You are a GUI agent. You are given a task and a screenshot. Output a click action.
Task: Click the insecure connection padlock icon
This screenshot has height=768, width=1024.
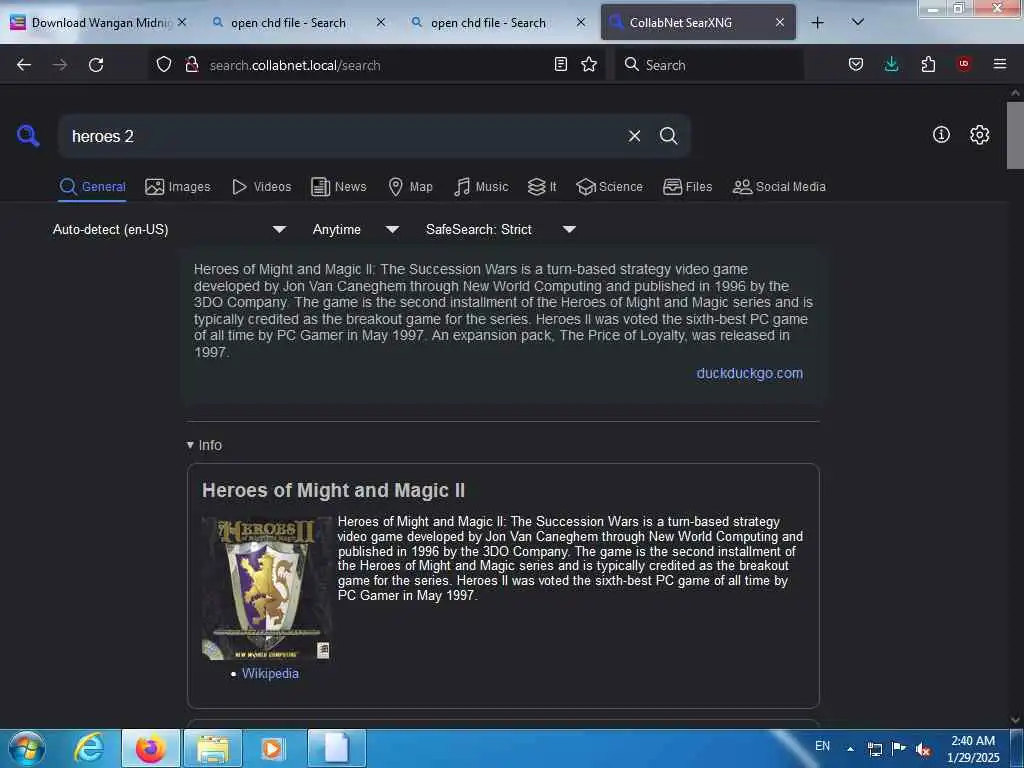tap(191, 65)
